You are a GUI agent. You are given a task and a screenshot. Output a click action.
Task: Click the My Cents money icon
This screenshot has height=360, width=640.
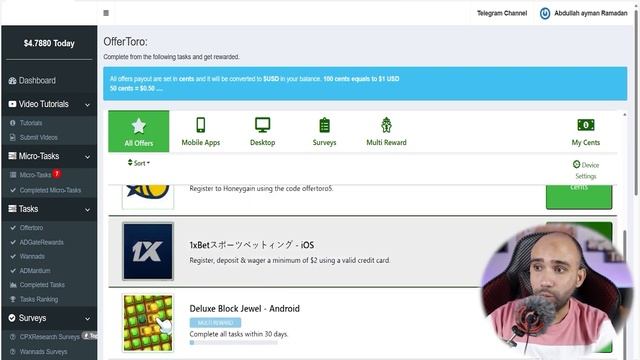click(586, 125)
